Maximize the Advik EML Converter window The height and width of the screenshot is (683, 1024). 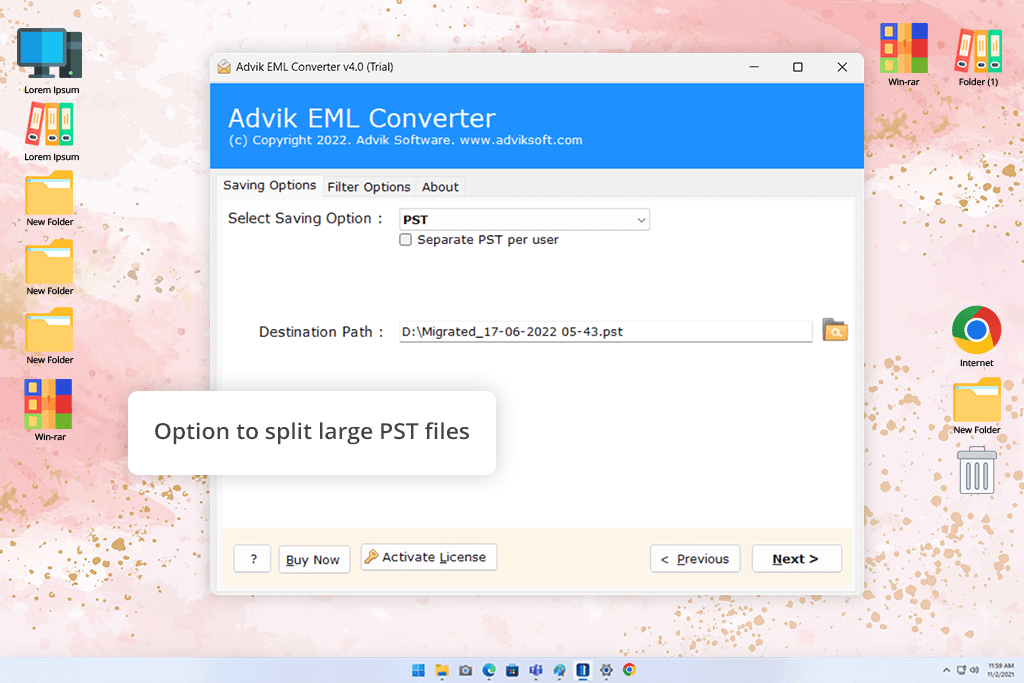797,67
